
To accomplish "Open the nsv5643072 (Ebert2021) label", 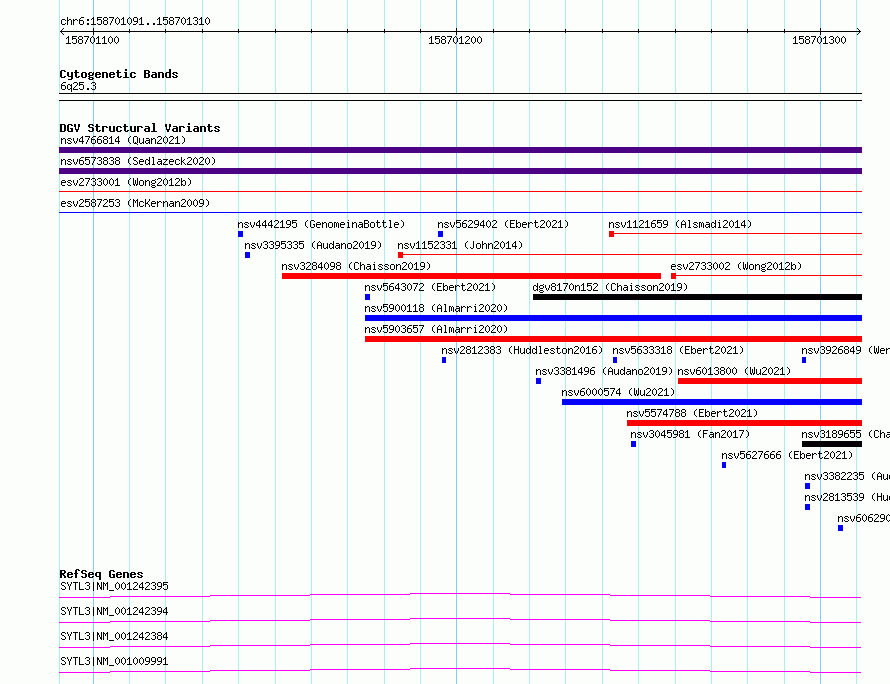I will (430, 287).
